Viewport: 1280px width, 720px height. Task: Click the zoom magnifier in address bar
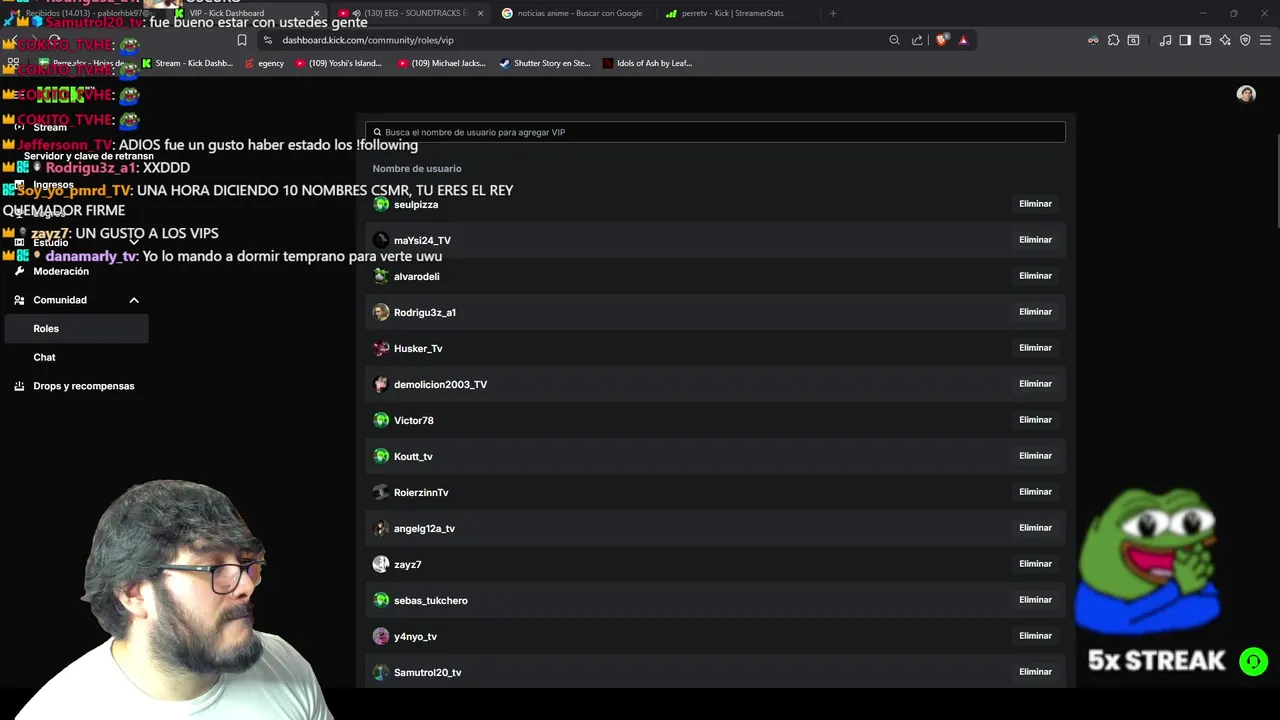pos(894,40)
